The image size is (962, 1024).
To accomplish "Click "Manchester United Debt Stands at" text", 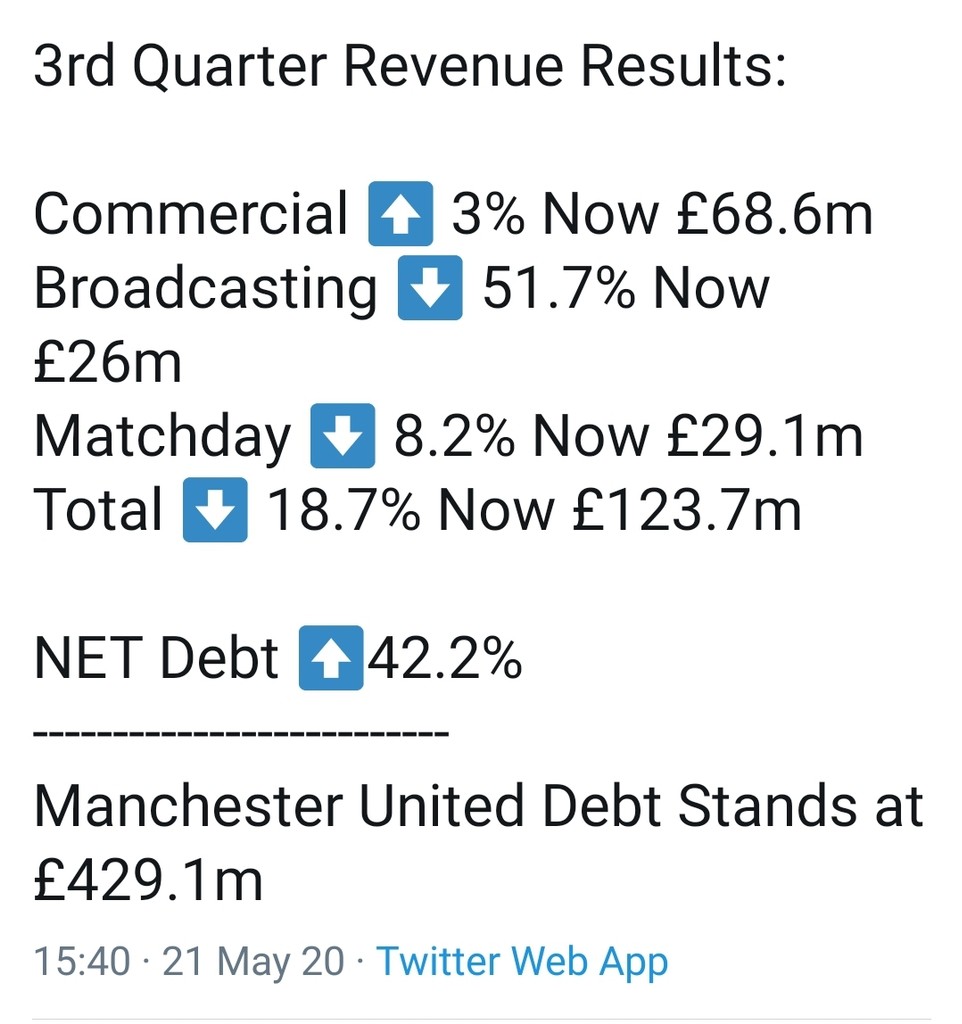I will (x=478, y=806).
